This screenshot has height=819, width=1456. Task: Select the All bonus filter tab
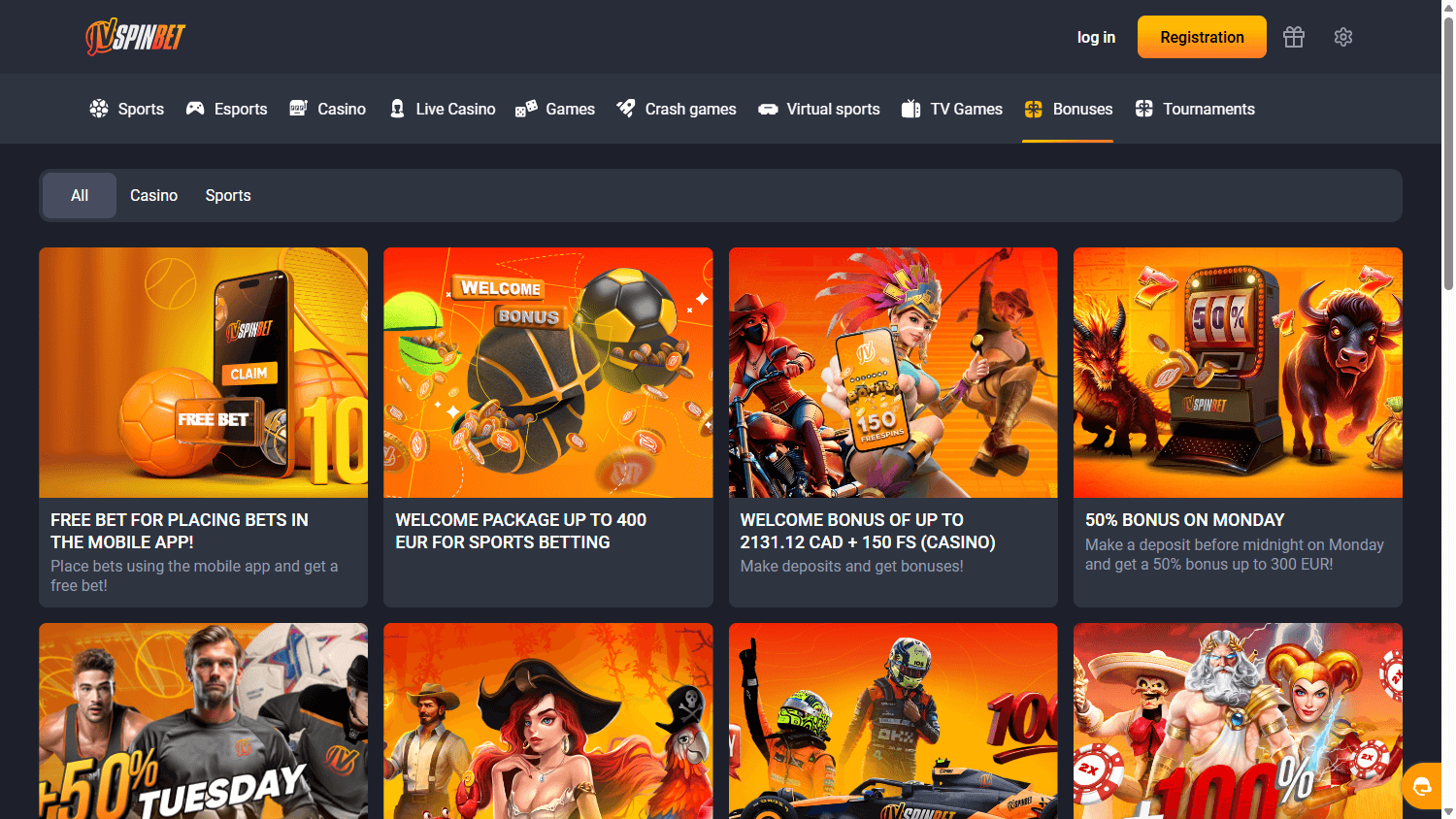(x=80, y=195)
